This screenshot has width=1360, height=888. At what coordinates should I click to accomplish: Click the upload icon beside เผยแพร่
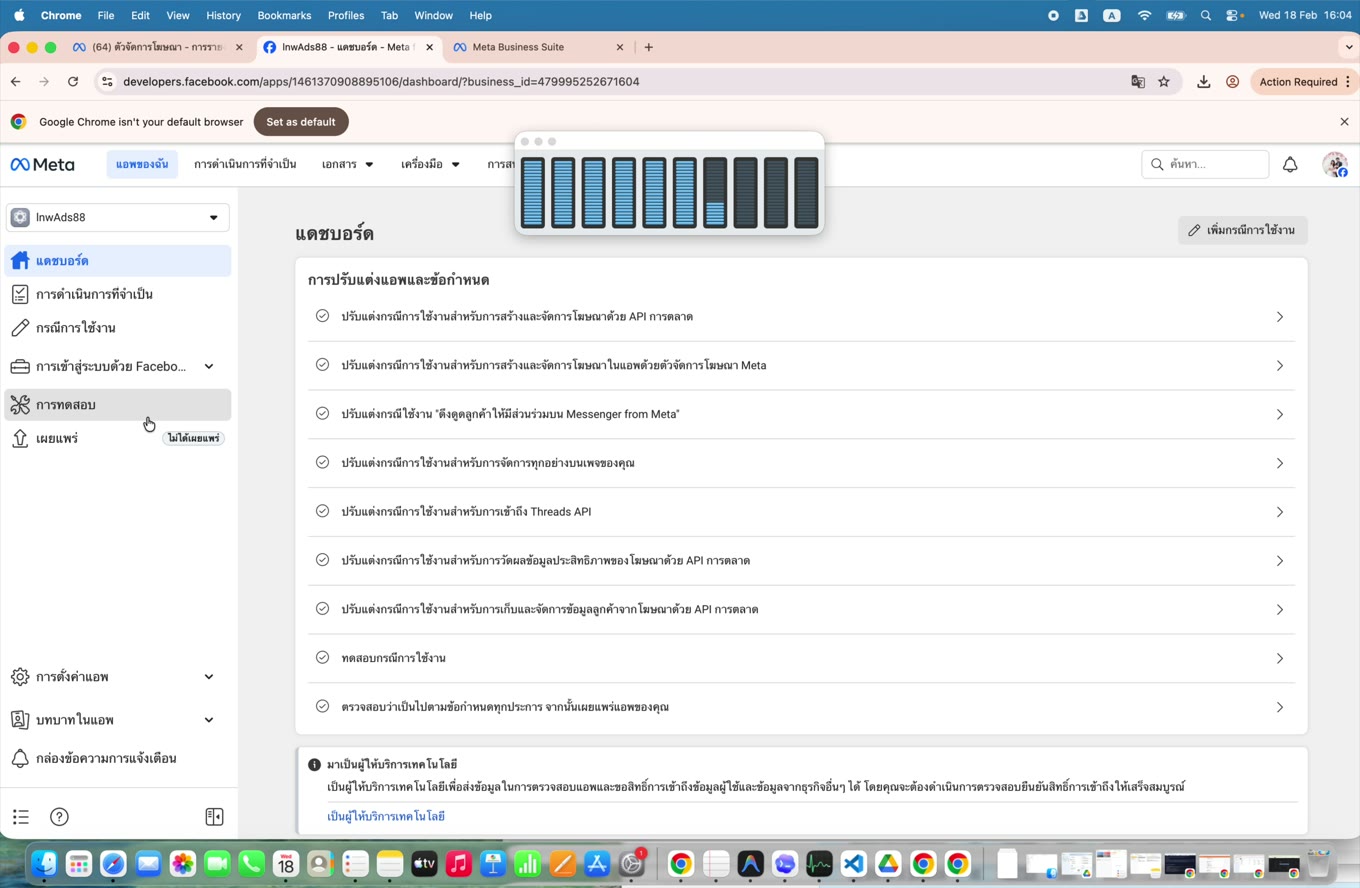click(x=20, y=439)
